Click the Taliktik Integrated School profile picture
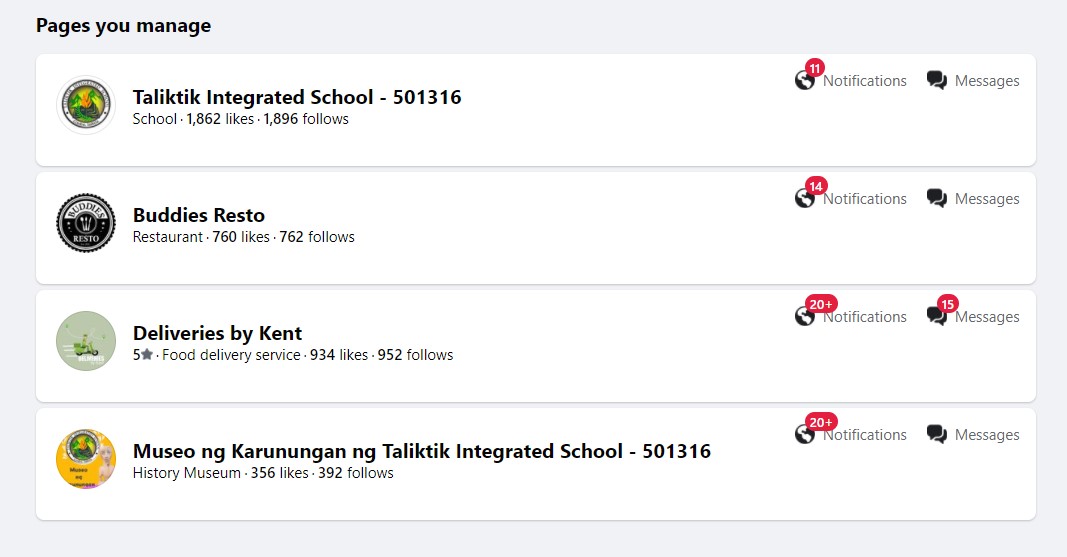This screenshot has height=557, width=1067. coord(86,105)
